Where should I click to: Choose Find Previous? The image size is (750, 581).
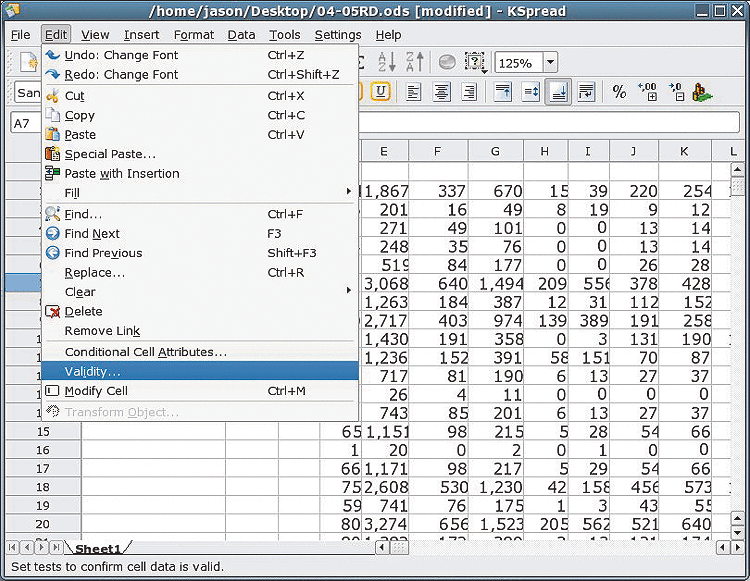click(x=200, y=253)
